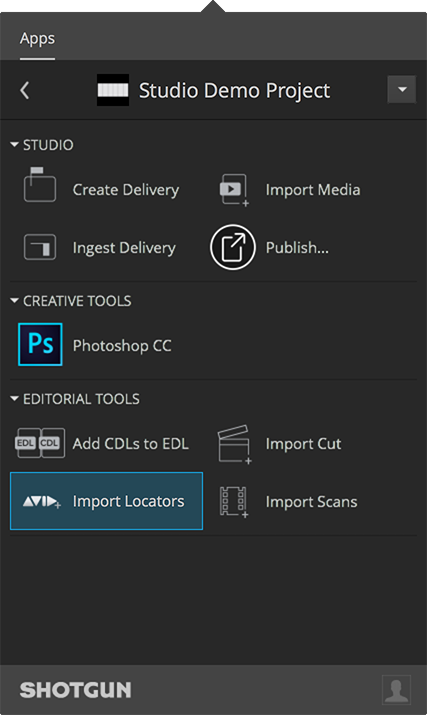Open the user profile avatar icon

click(396, 690)
